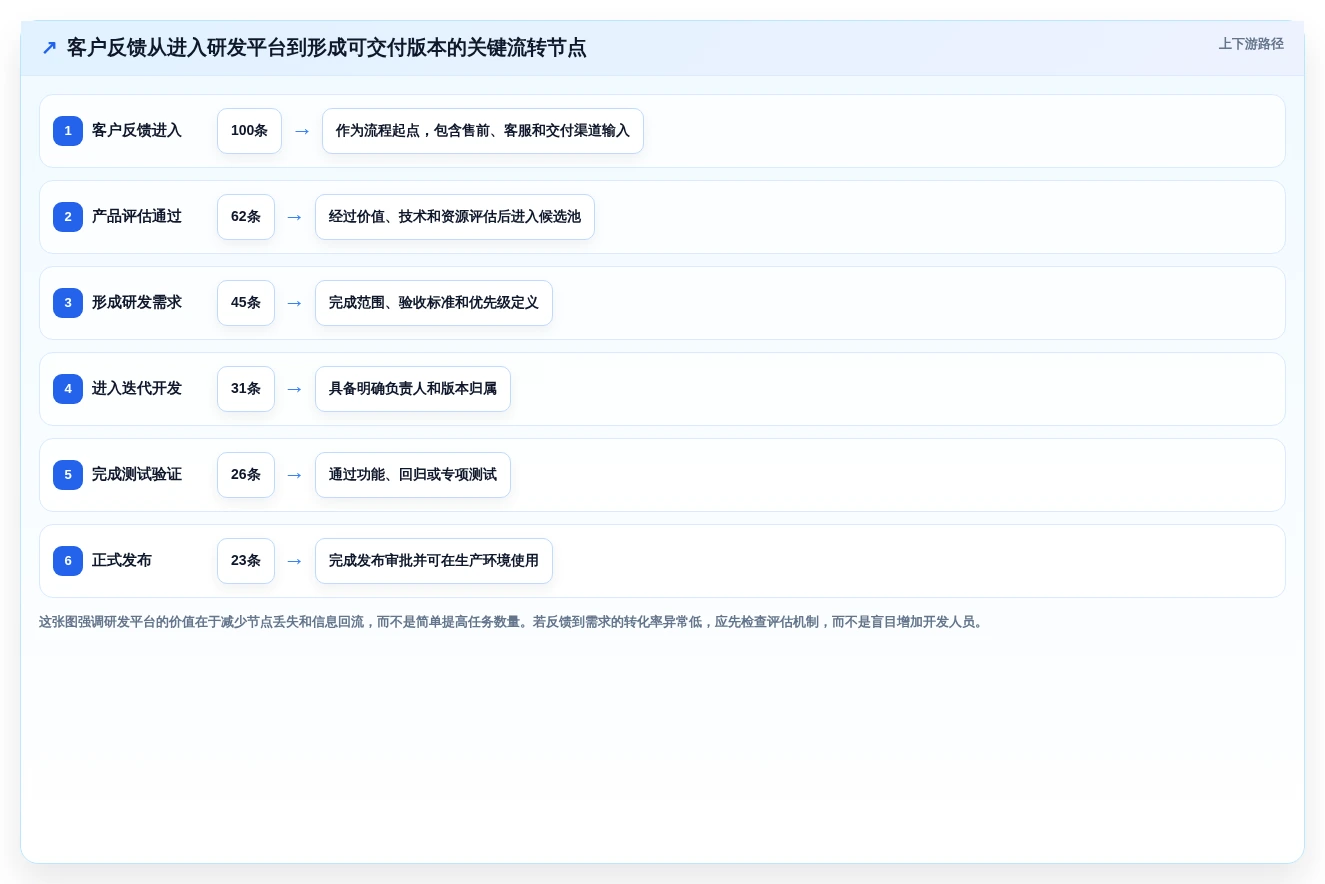Screen dimensions: 1325x884
Task: Click the step 5 number badge
Action: click(68, 475)
